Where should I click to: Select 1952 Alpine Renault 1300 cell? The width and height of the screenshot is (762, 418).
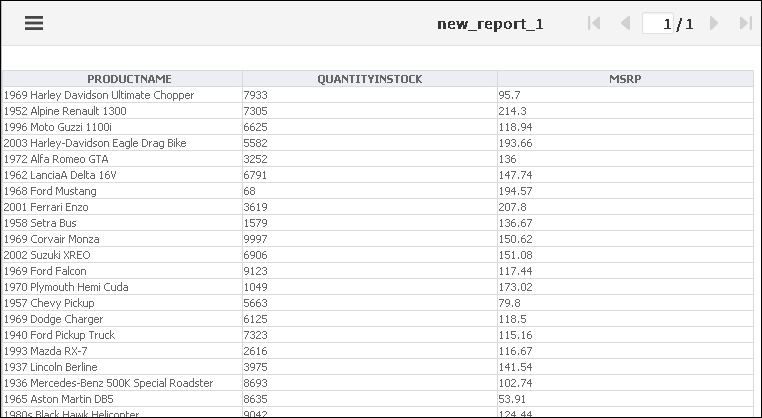tap(122, 111)
